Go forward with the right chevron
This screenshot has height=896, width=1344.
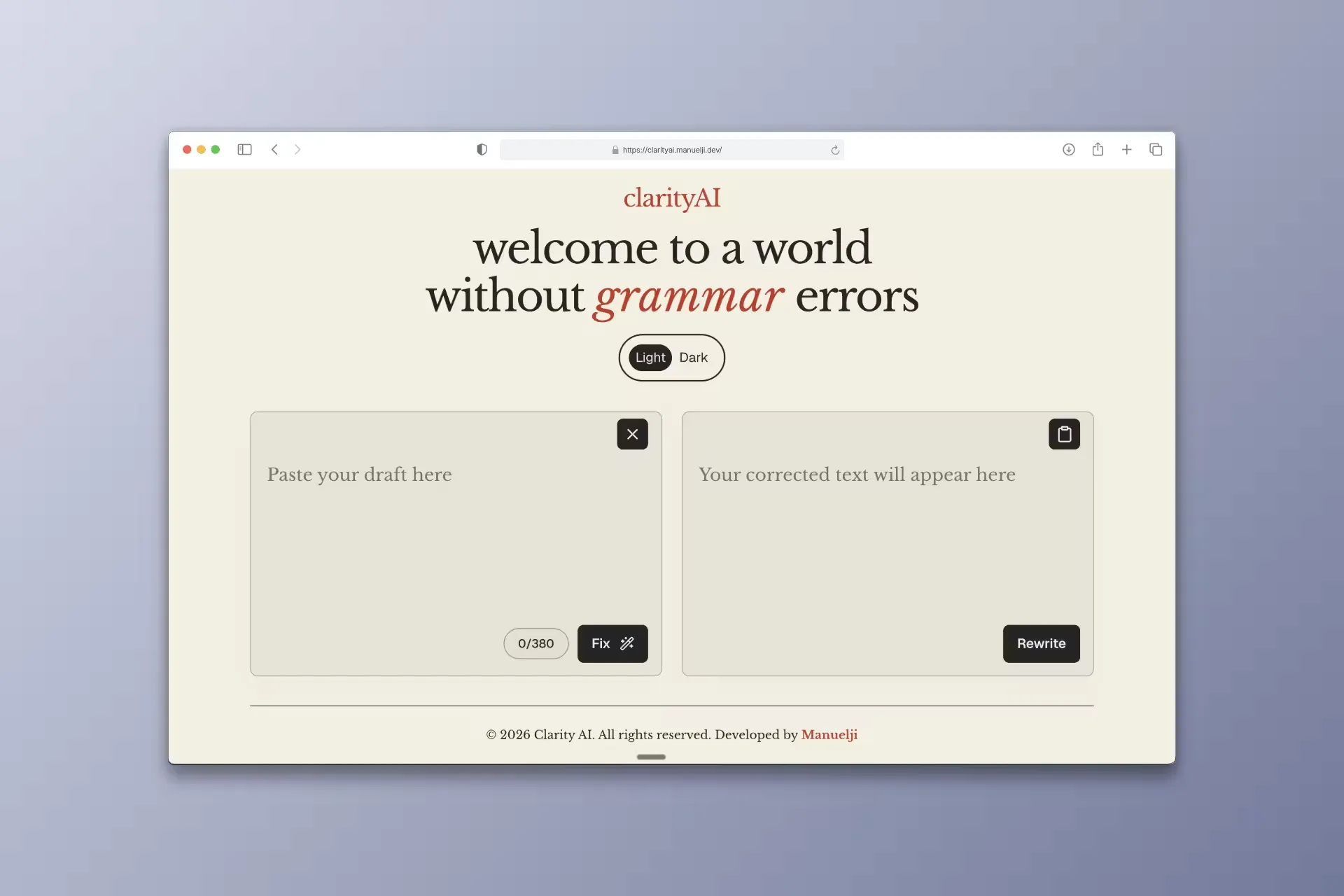pos(297,150)
